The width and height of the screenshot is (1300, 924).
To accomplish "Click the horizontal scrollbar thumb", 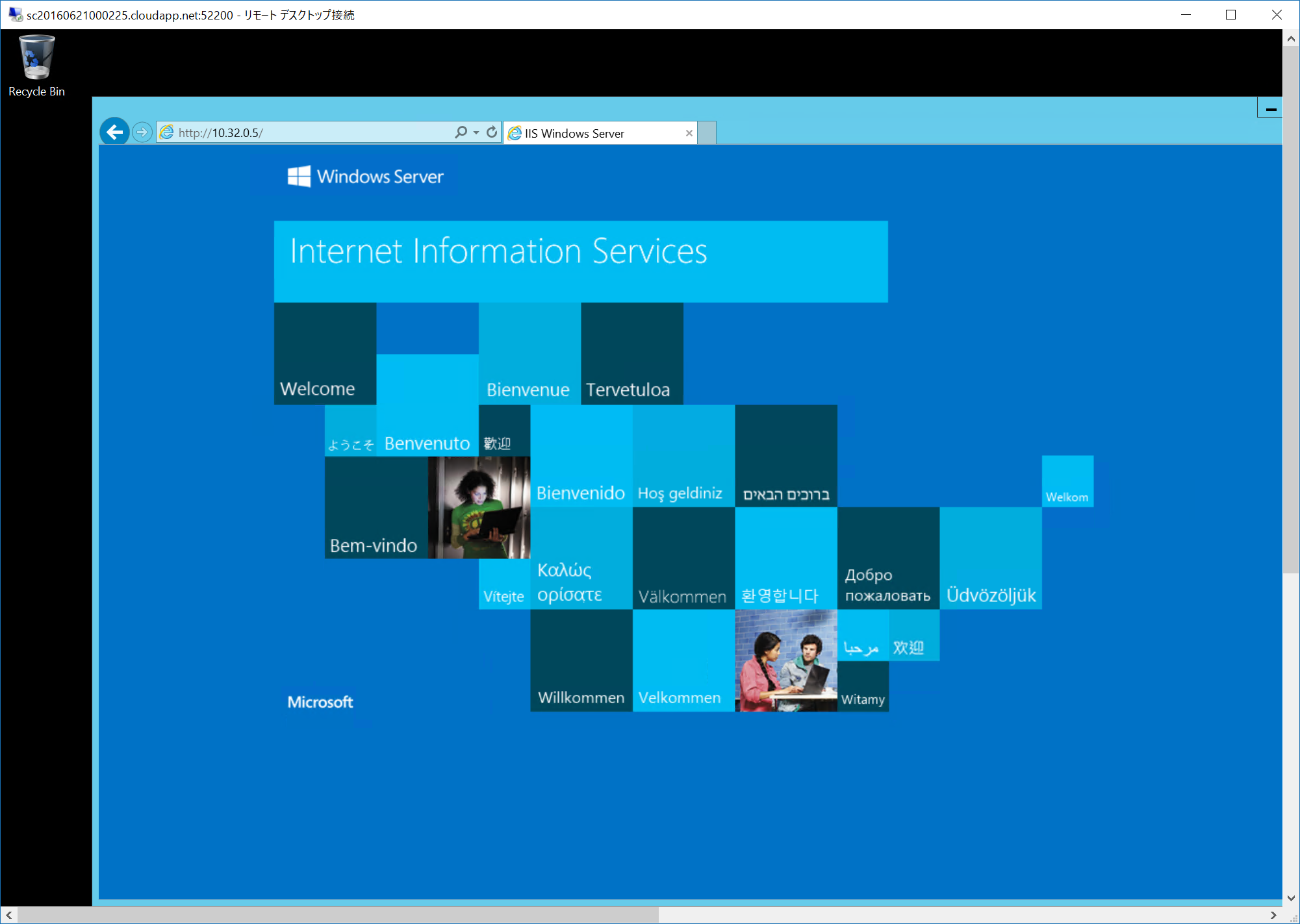I will [338, 915].
